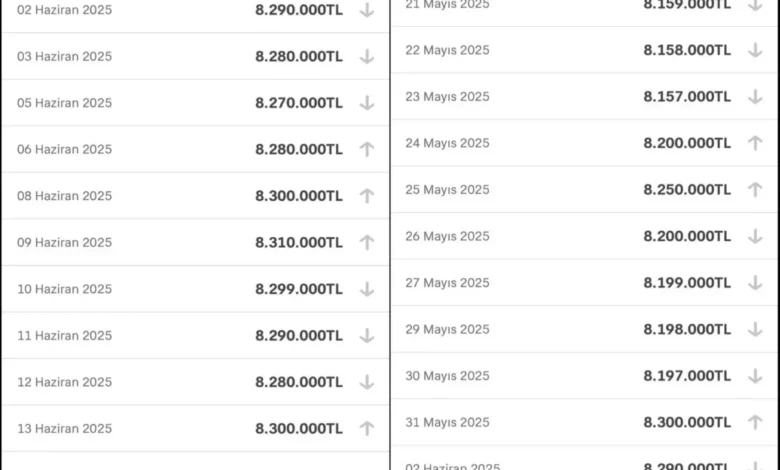This screenshot has height=470, width=780.
Task: Click the up arrow next to 24 Mayıs 2025
Action: pos(755,143)
